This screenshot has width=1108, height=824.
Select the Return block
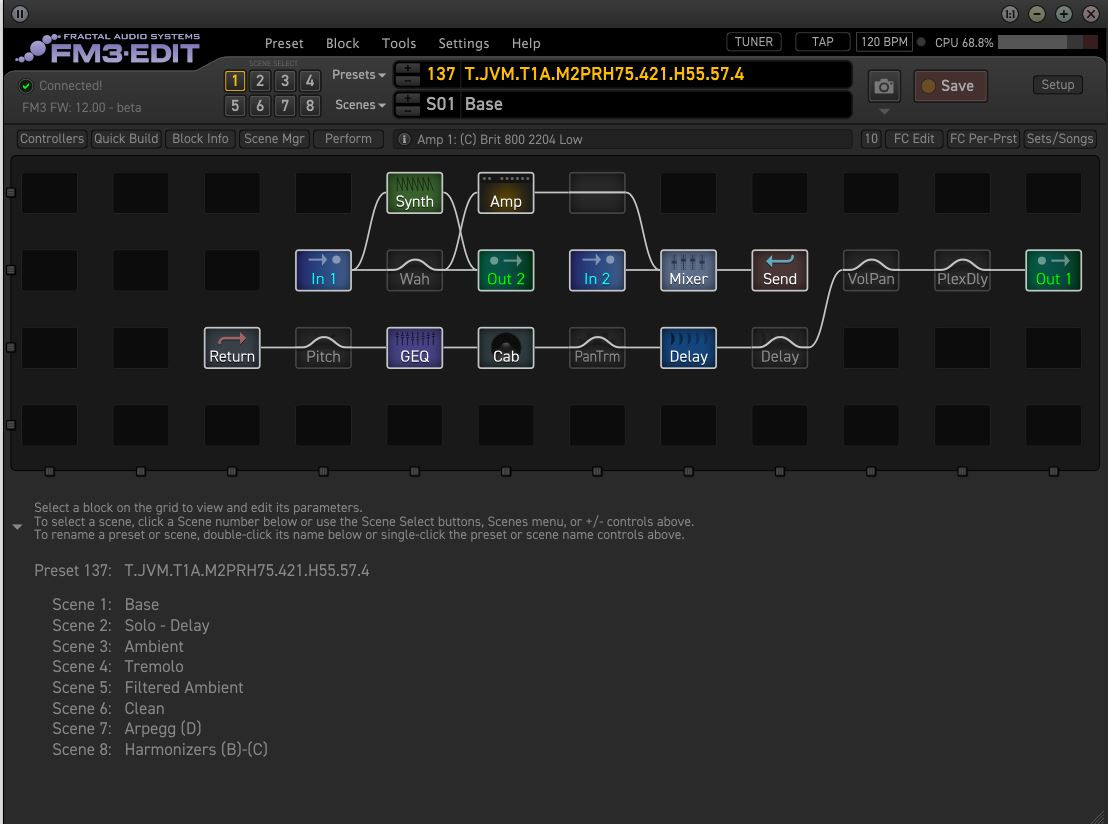[232, 348]
